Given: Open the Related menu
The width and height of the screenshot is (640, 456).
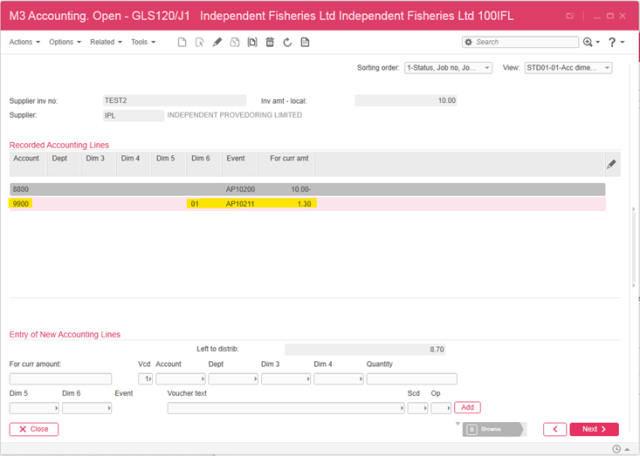Looking at the screenshot, I should click(x=106, y=42).
